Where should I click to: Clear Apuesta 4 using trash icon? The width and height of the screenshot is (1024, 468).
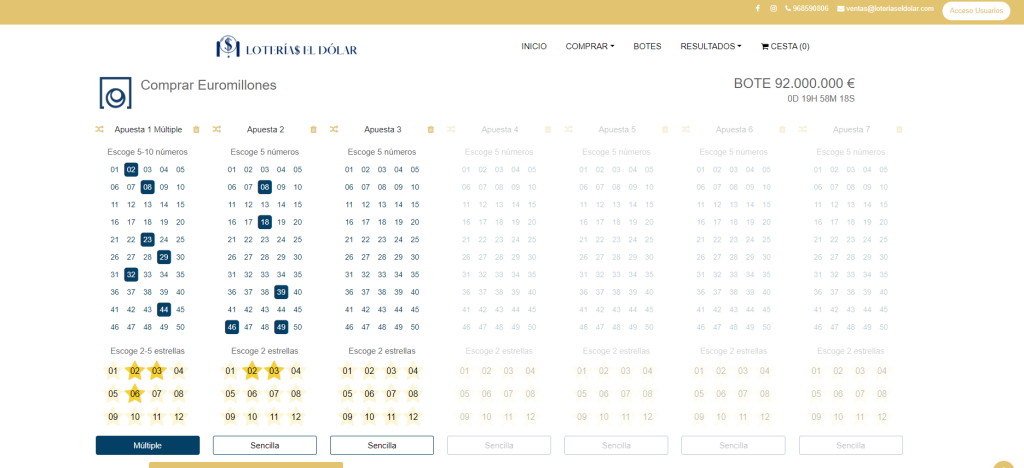[x=548, y=129]
